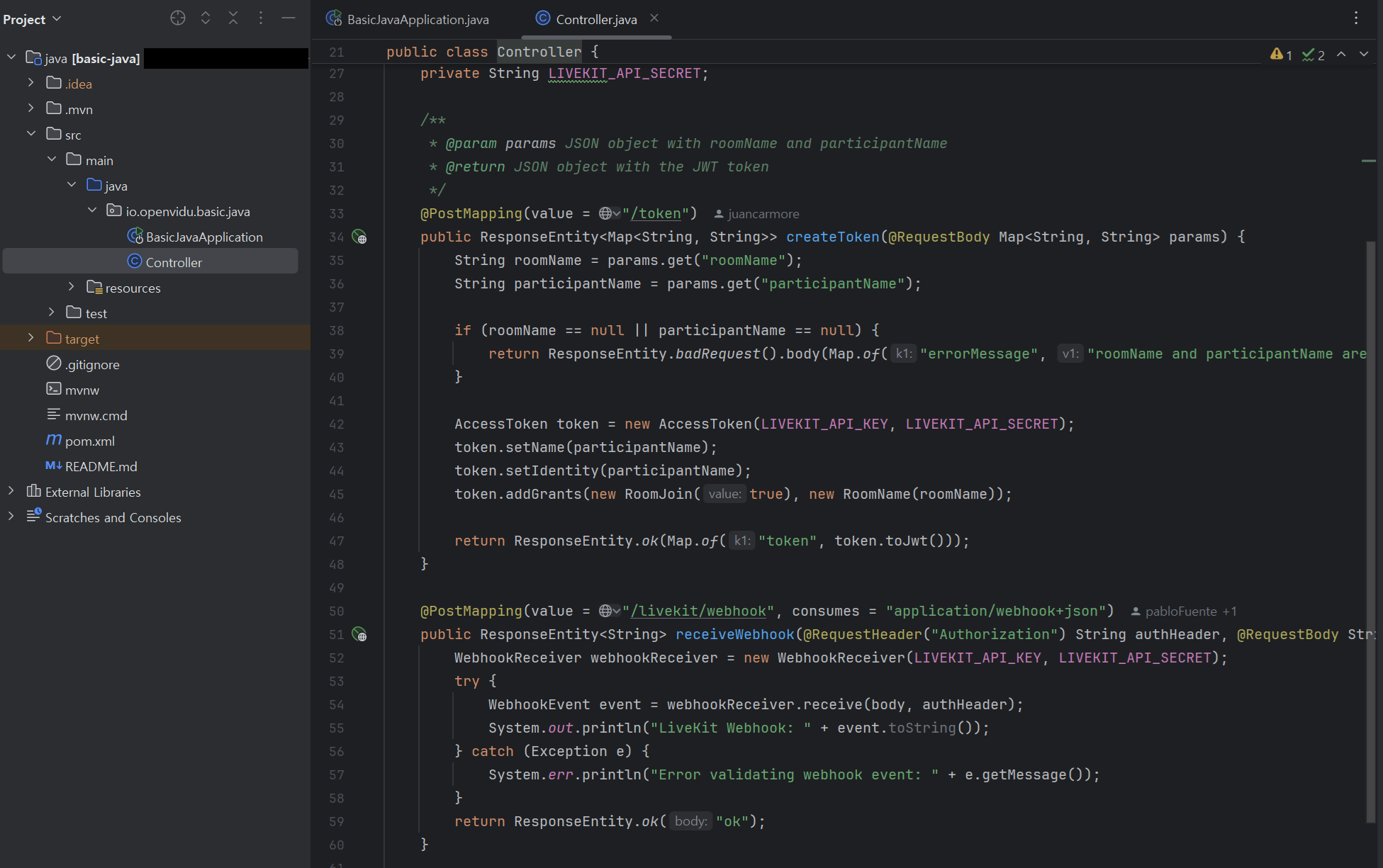Open pom.xml in project tree
The height and width of the screenshot is (868, 1383).
point(89,441)
